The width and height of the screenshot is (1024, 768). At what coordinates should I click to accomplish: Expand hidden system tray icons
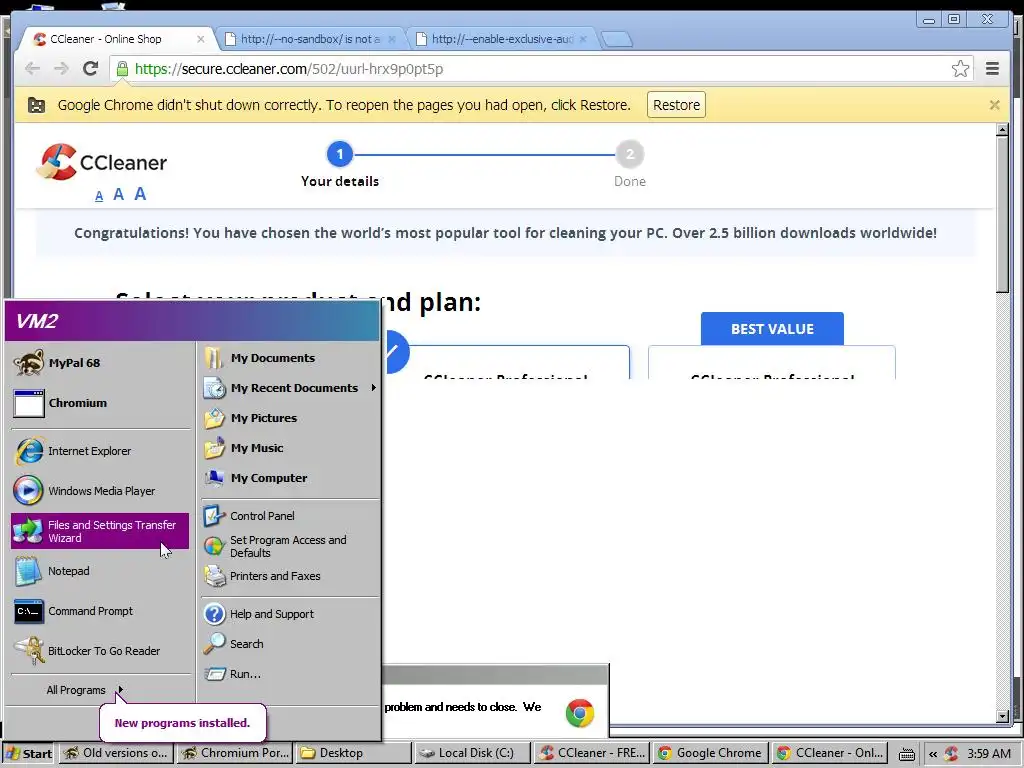tap(933, 754)
